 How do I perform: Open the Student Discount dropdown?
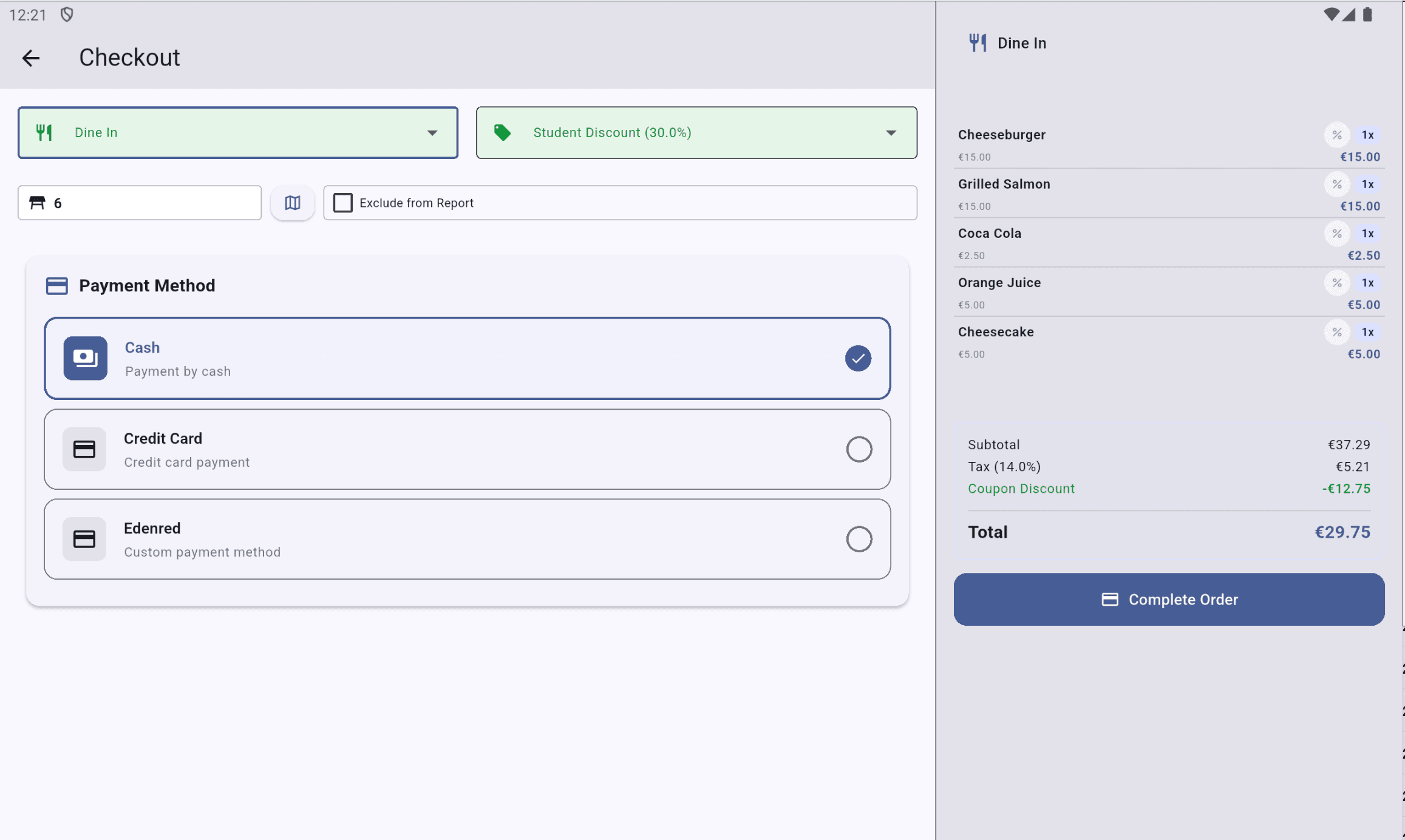890,132
